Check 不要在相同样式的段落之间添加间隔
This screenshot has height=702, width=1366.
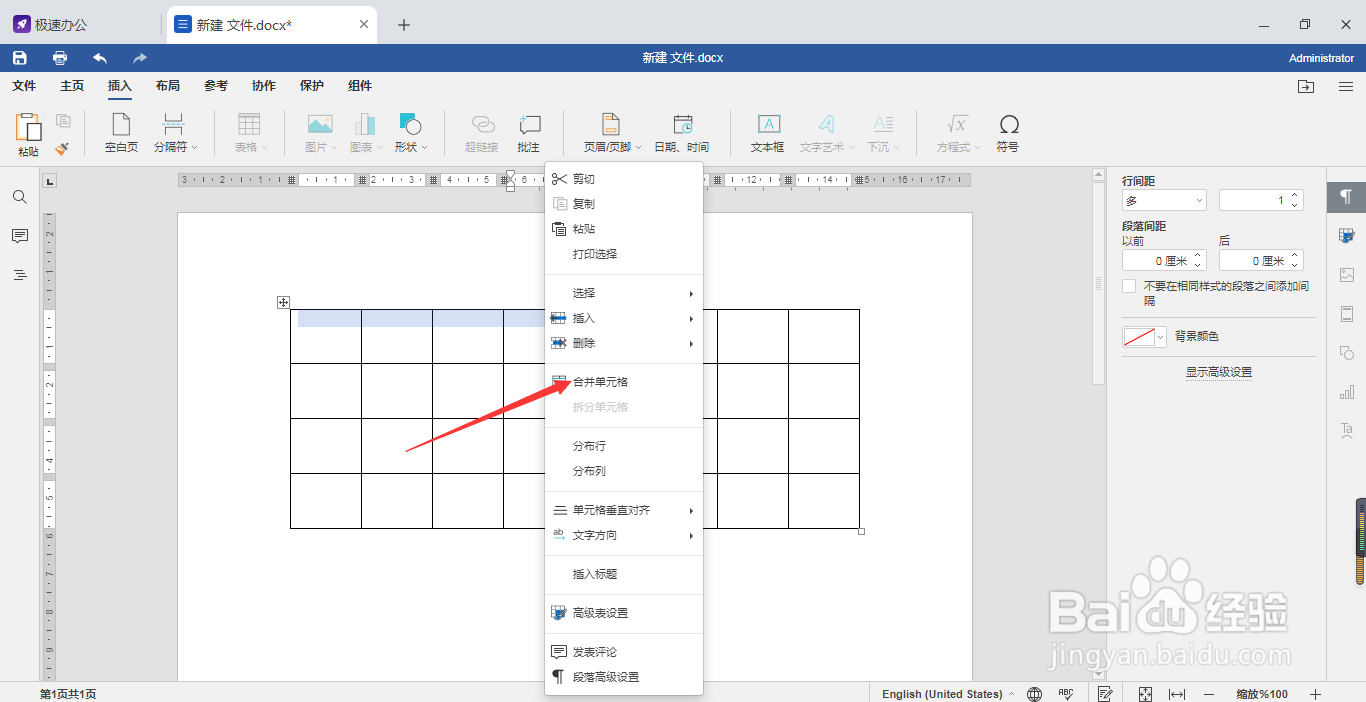pos(1129,285)
